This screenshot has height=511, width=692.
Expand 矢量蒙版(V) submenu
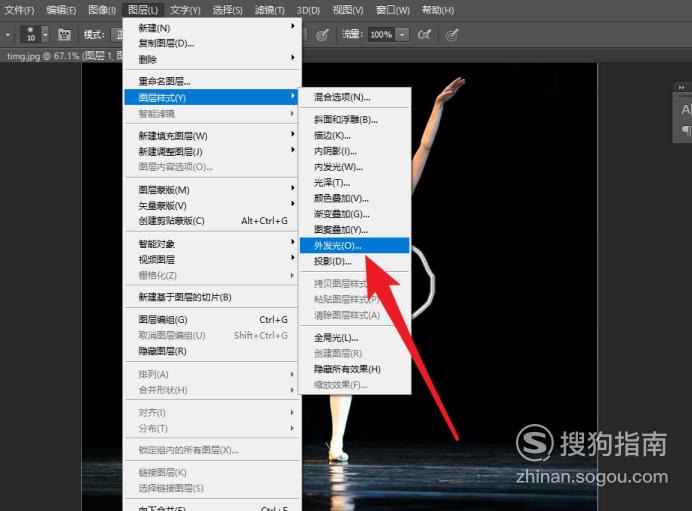click(212, 205)
